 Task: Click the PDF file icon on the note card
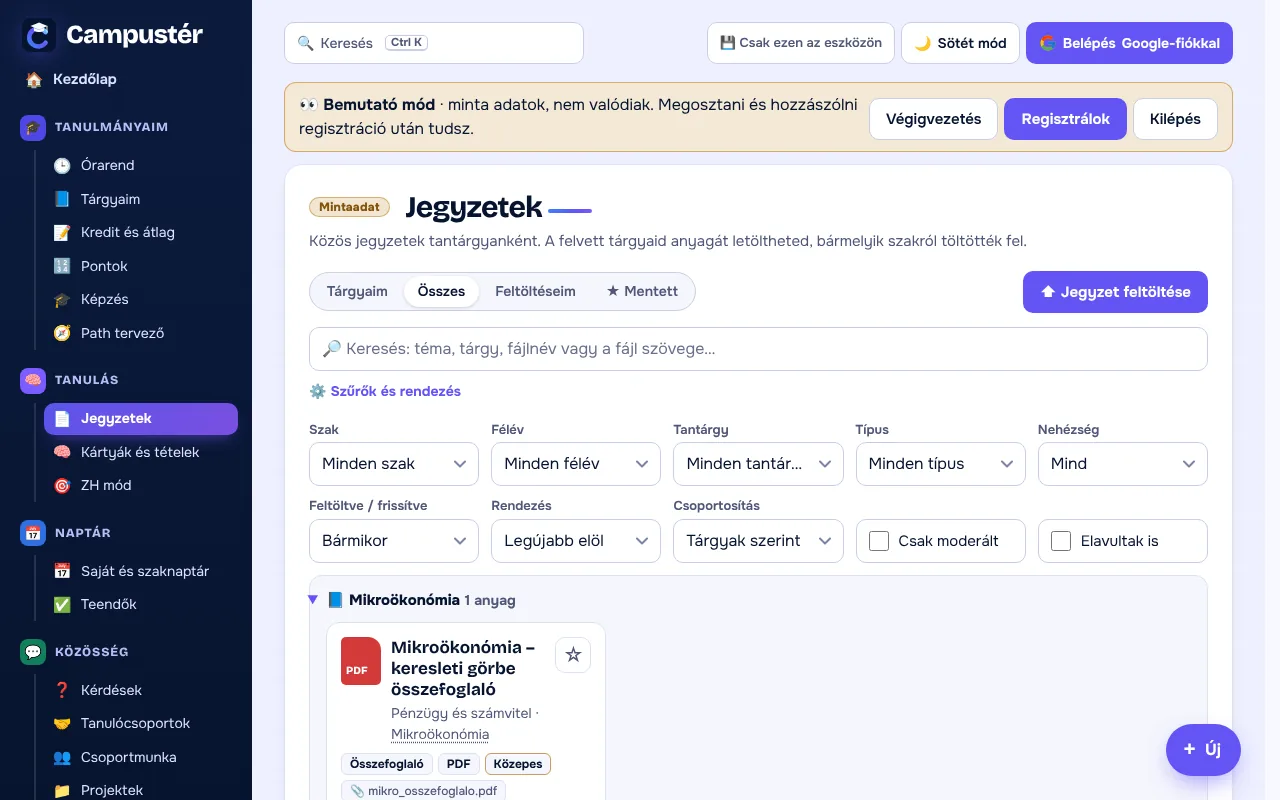(x=361, y=661)
